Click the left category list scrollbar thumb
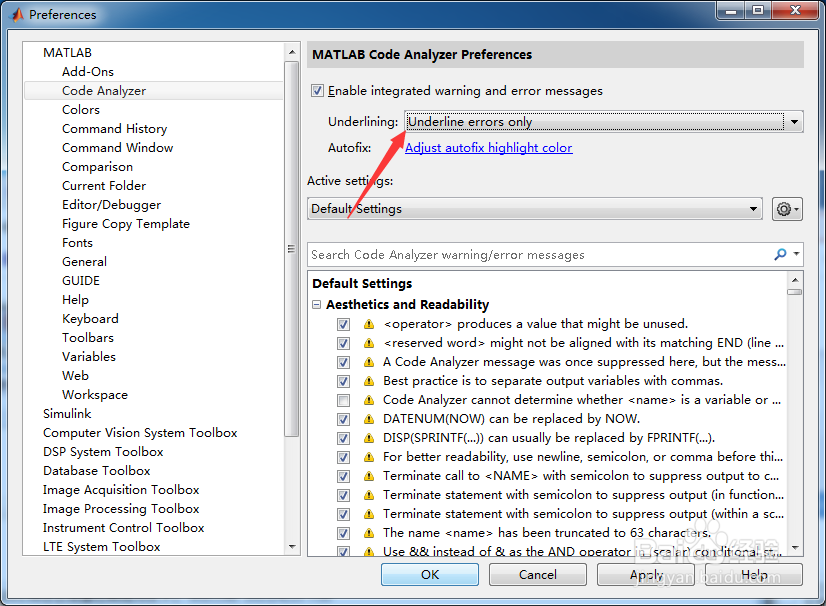Screen dimensions: 826x606 point(291,249)
